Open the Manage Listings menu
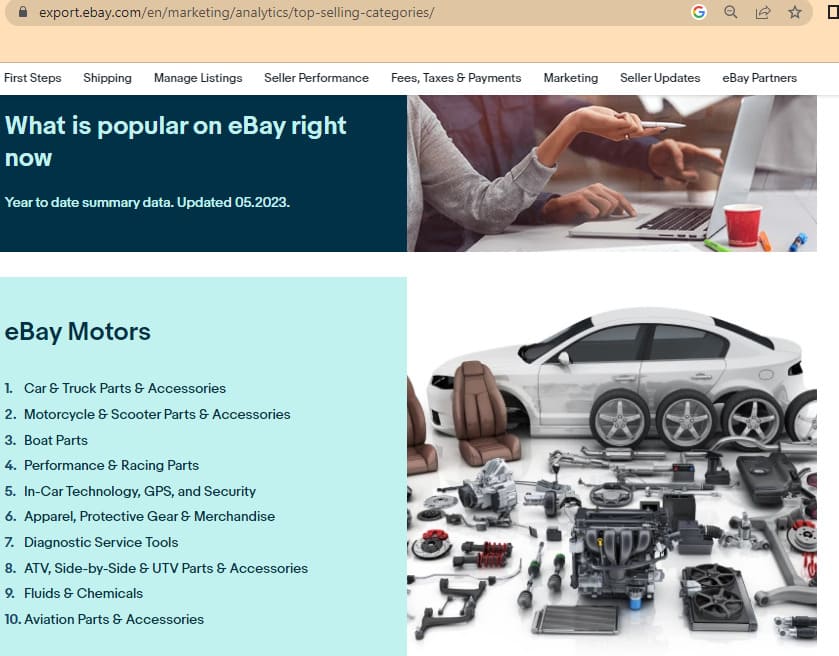 point(198,78)
